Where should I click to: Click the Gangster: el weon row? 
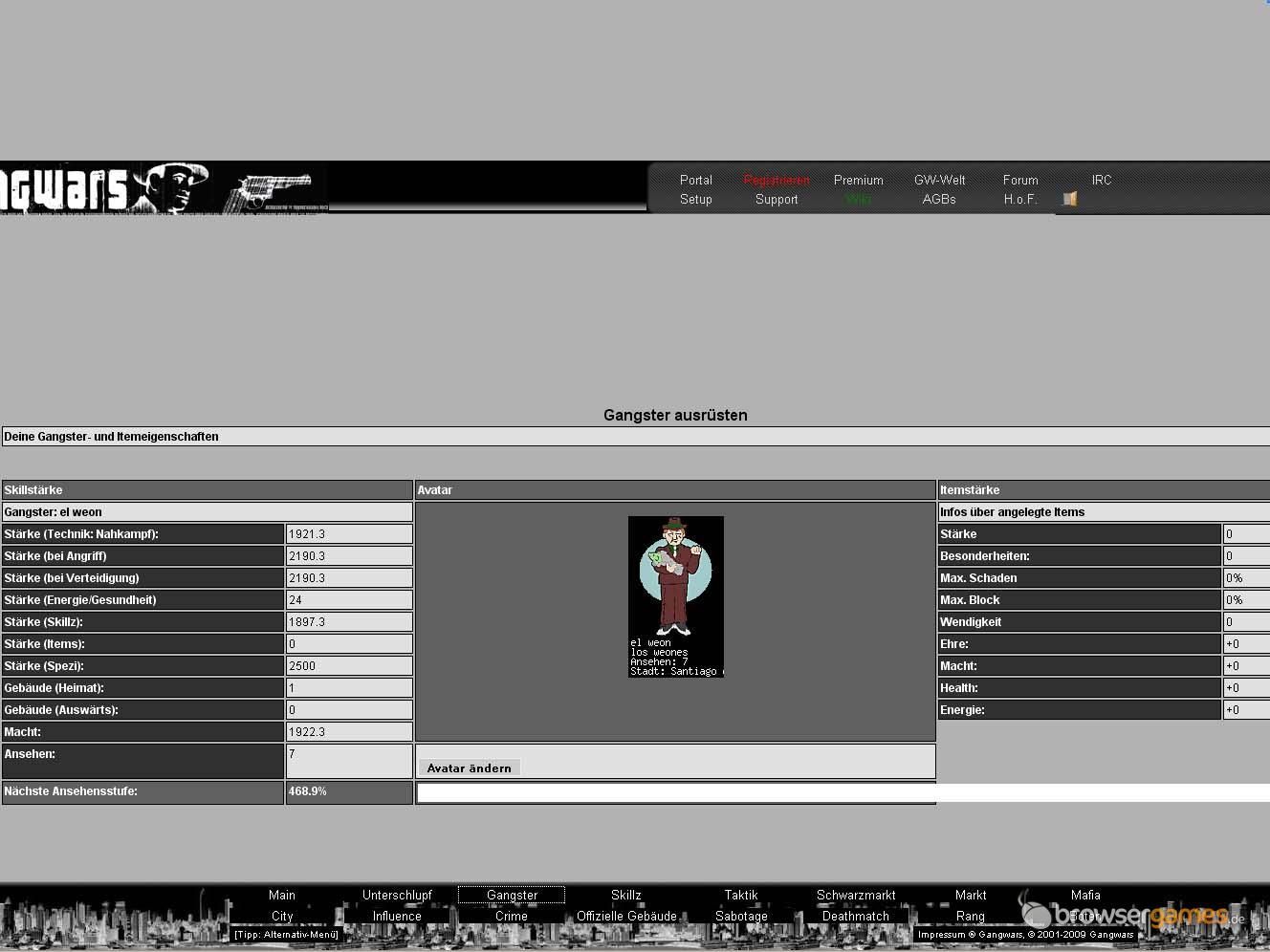(208, 511)
